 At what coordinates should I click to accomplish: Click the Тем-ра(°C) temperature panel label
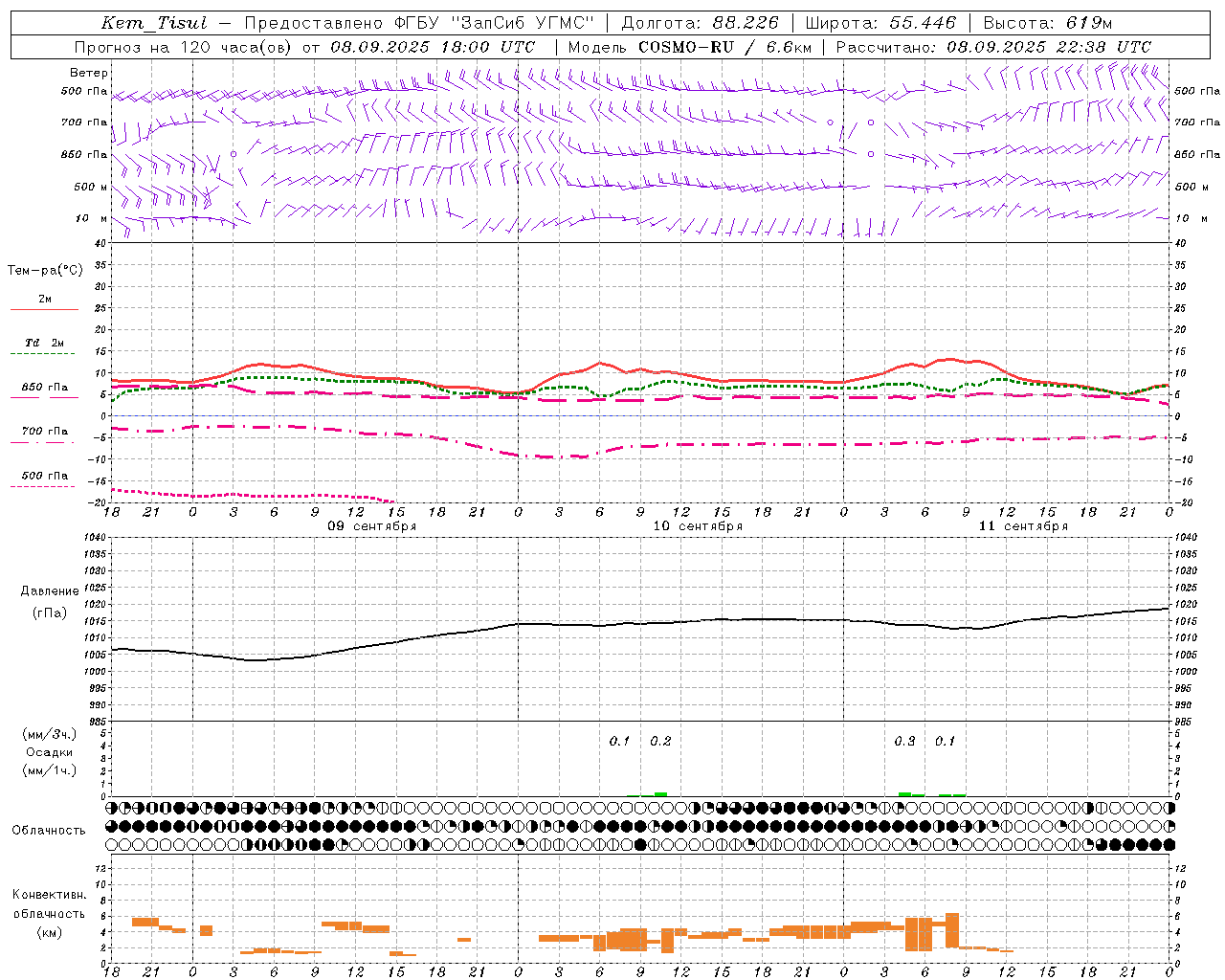click(x=45, y=271)
